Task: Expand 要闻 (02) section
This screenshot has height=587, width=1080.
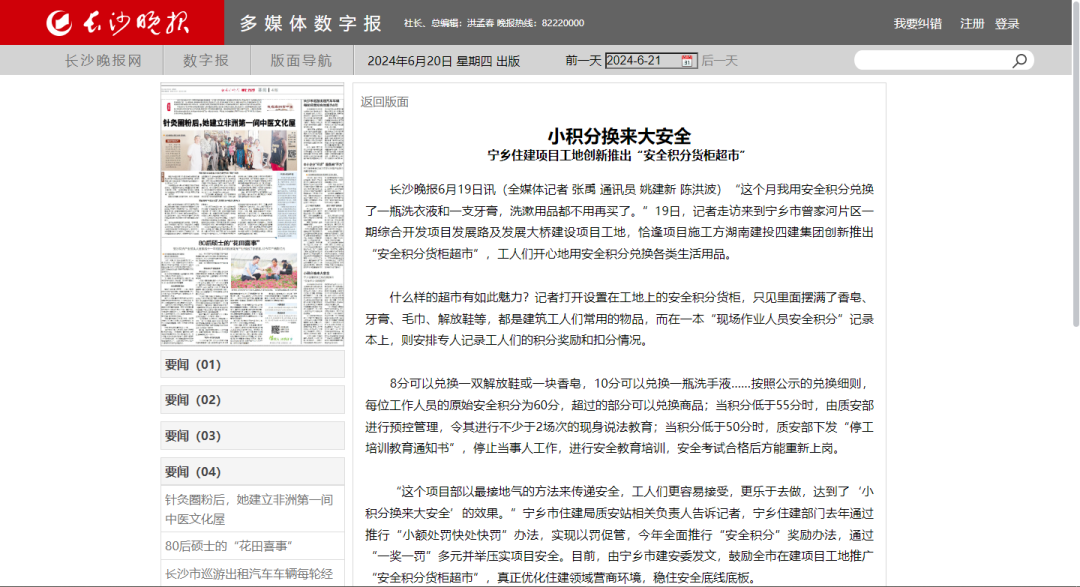Action: pyautogui.click(x=252, y=400)
